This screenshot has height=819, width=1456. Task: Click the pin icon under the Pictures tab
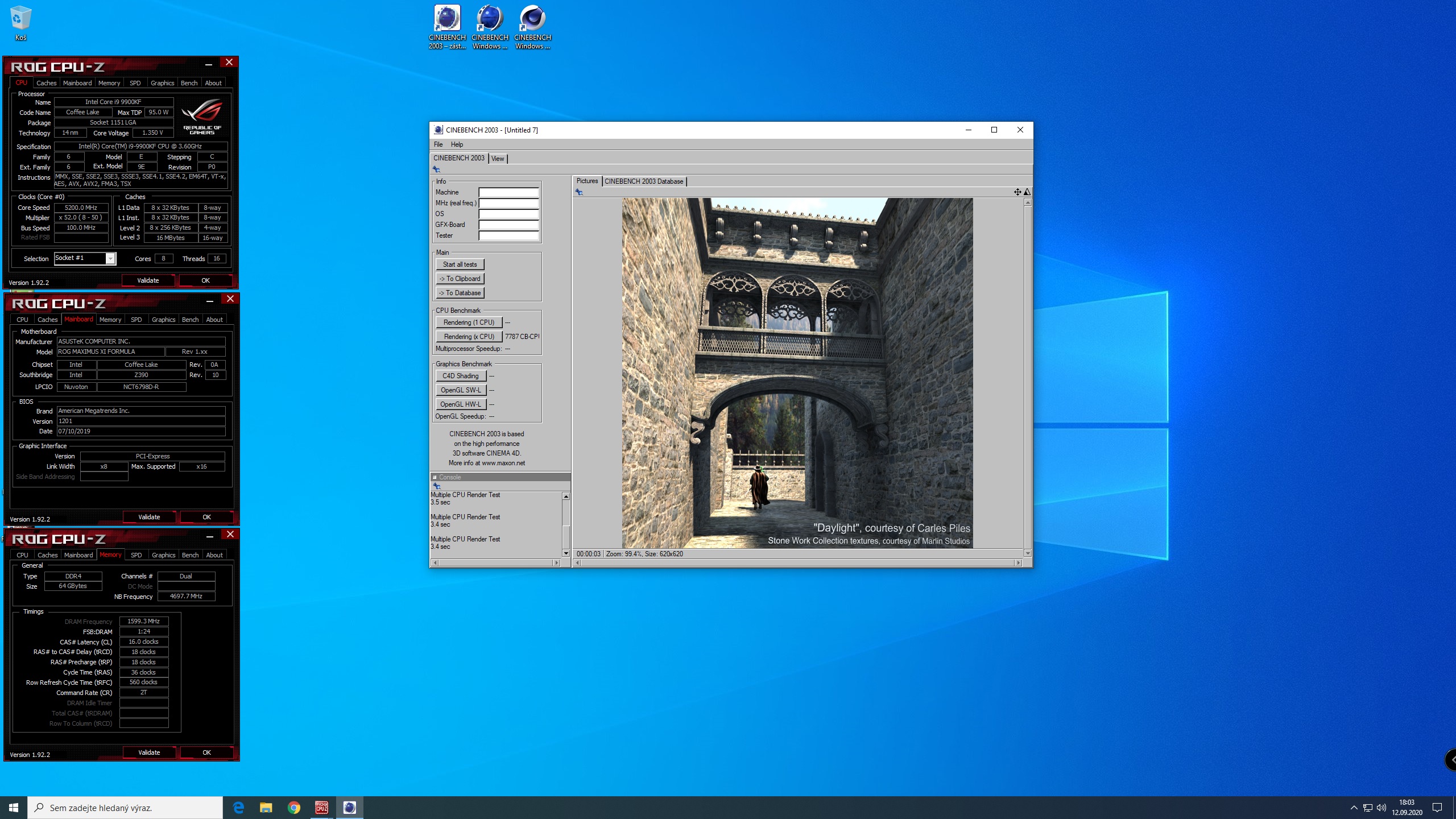coord(579,192)
